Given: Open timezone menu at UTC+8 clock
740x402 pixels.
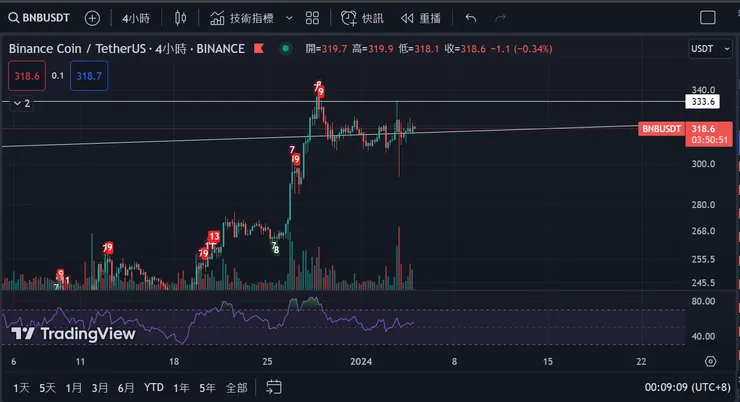Looking at the screenshot, I should coord(687,387).
